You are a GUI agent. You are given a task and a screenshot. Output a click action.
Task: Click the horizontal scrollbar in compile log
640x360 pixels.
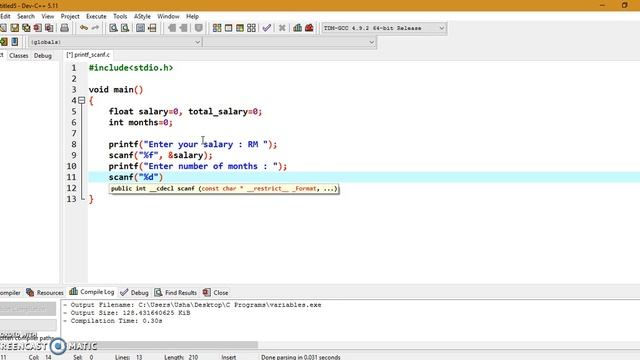point(159,345)
